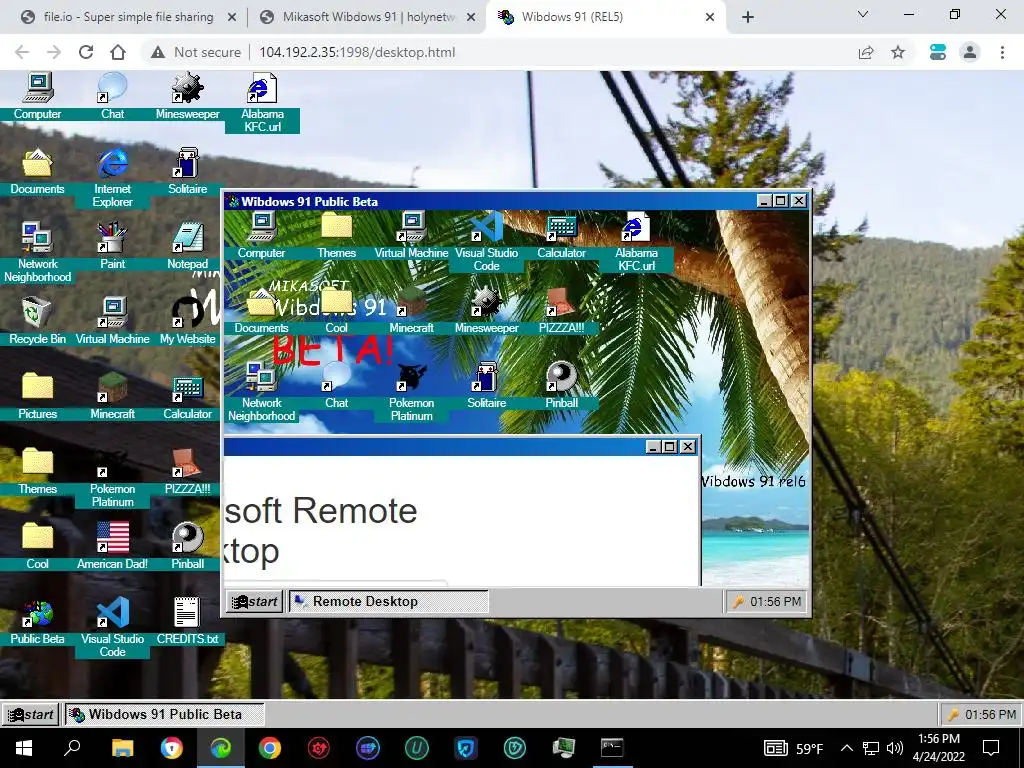The width and height of the screenshot is (1024, 768).
Task: Launch Minecraft from the outer desktop
Action: pos(112,396)
